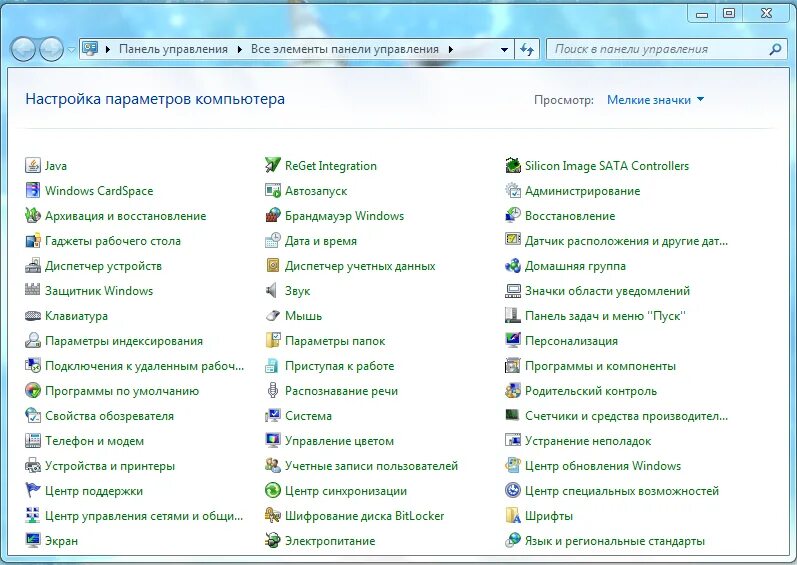Viewport: 797px width, 565px height.
Task: Open the Мышь mouse icon
Action: click(x=273, y=316)
